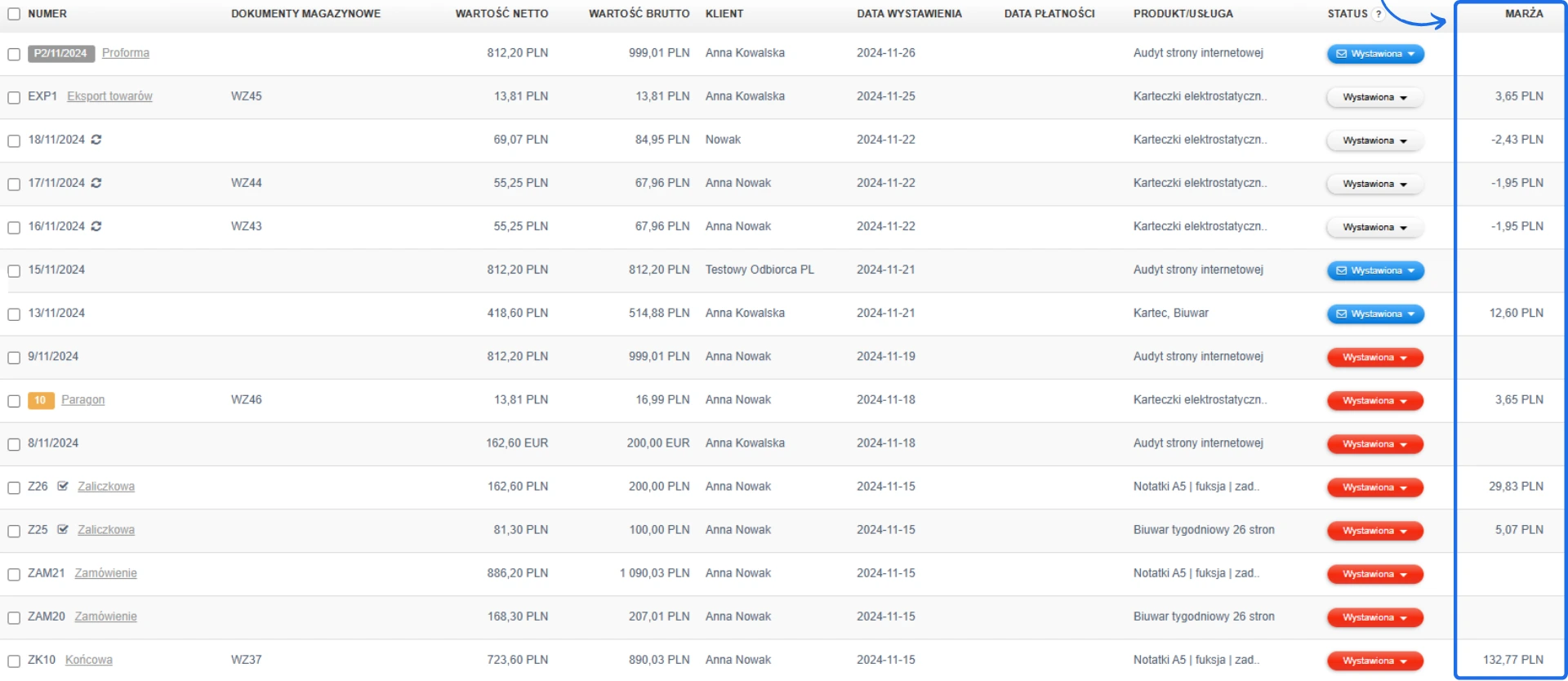Select the checkbox for invoice EXP1
The width and height of the screenshot is (1568, 681).
(x=14, y=97)
